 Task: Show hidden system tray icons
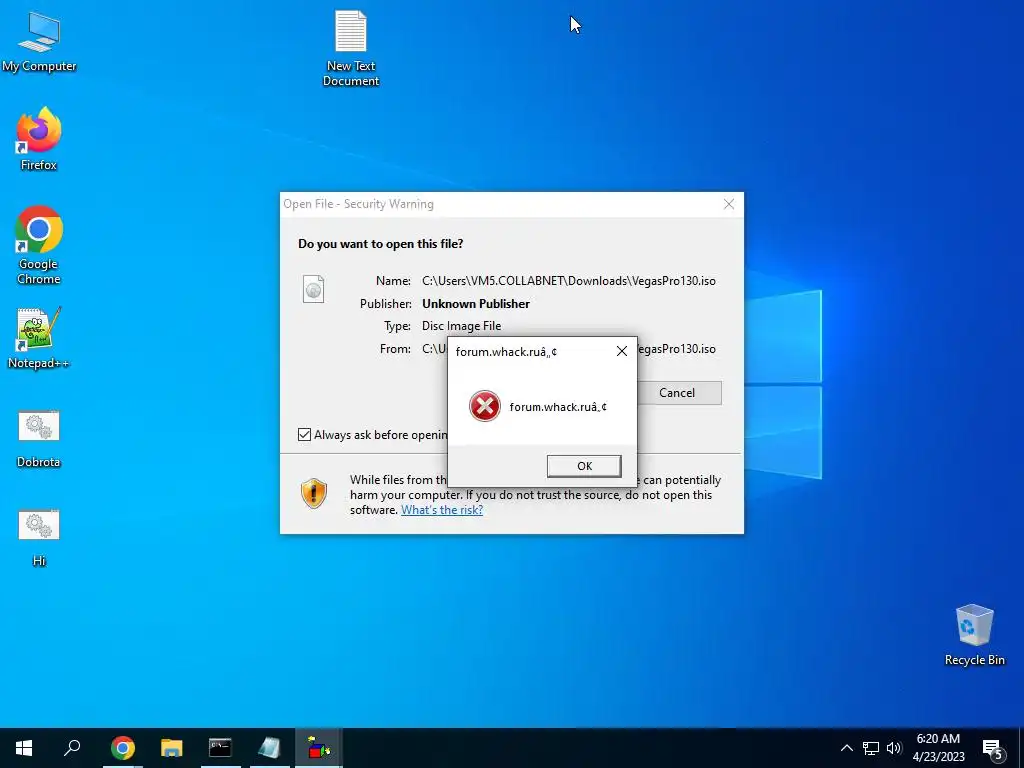(x=846, y=748)
